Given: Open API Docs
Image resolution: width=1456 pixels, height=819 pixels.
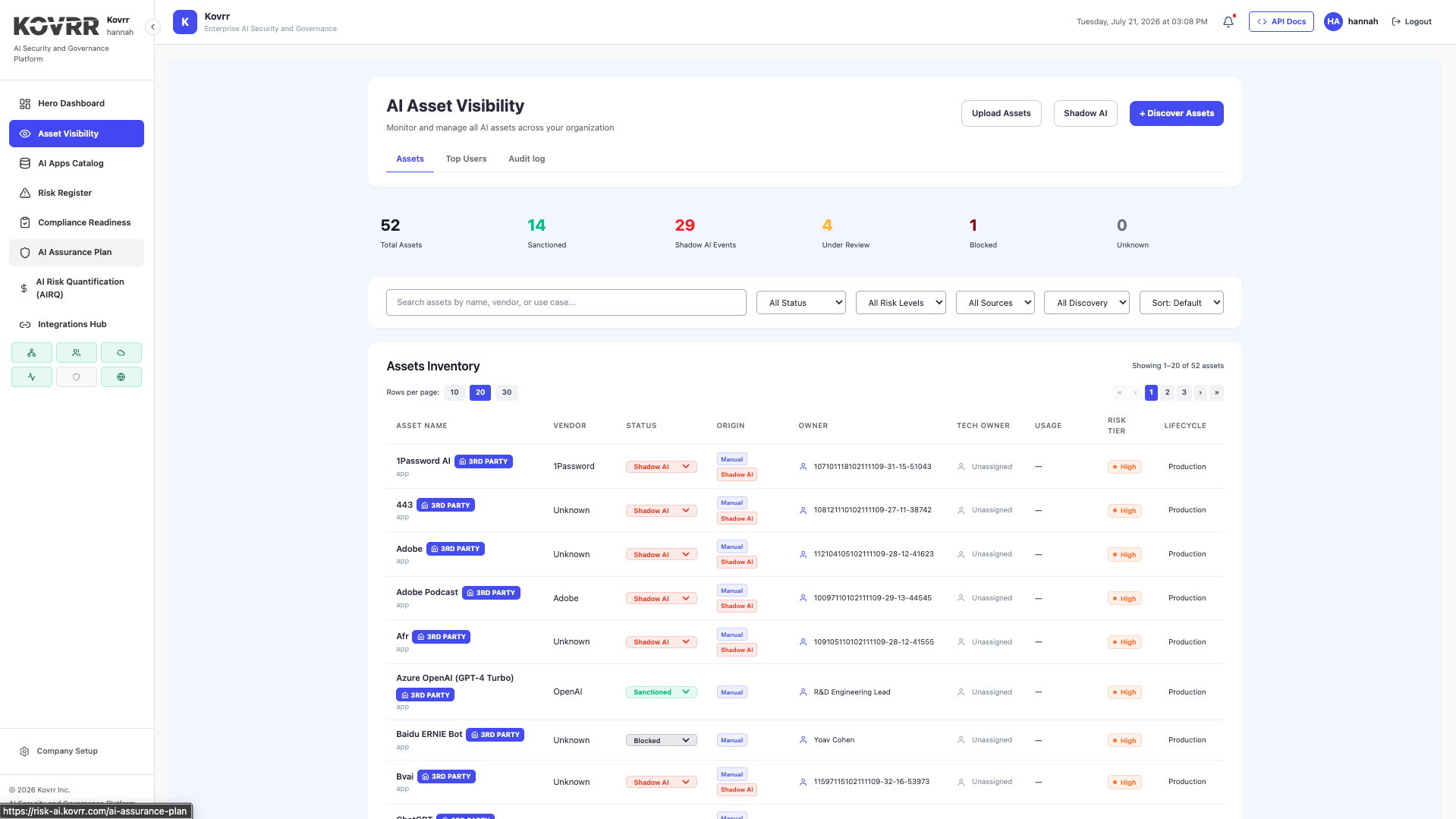Looking at the screenshot, I should click(1281, 22).
